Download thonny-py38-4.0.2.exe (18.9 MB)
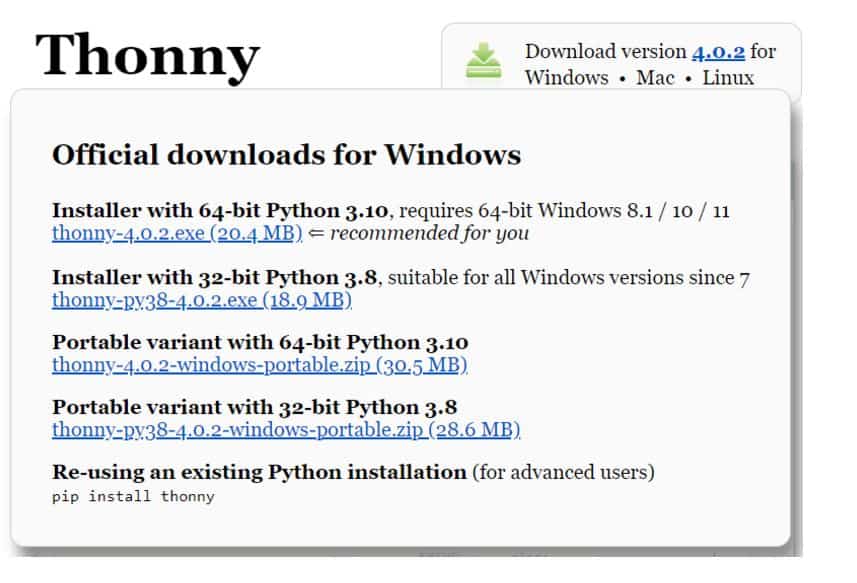The height and width of the screenshot is (583, 857). point(201,300)
